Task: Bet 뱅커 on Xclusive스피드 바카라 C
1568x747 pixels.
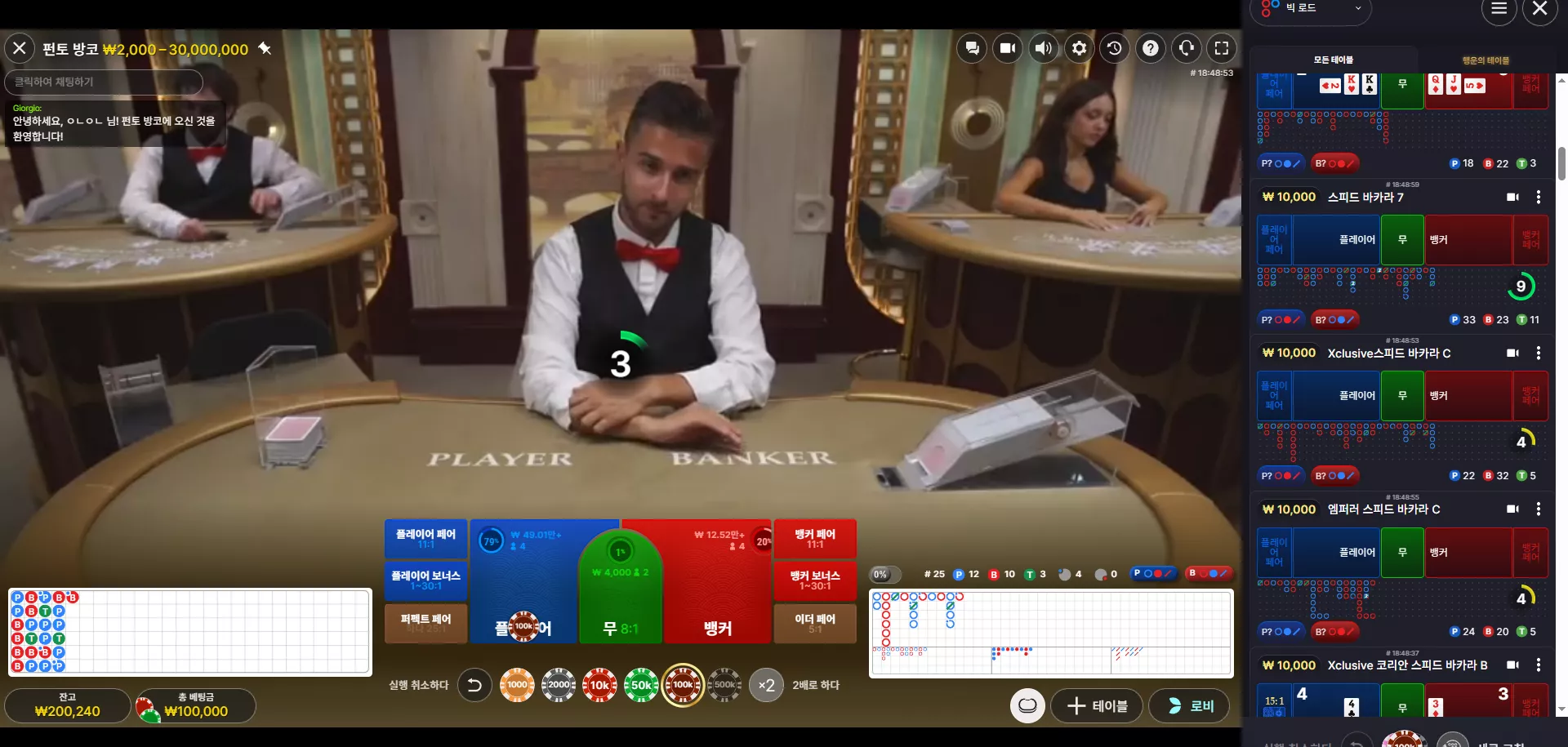Action: (x=1468, y=395)
